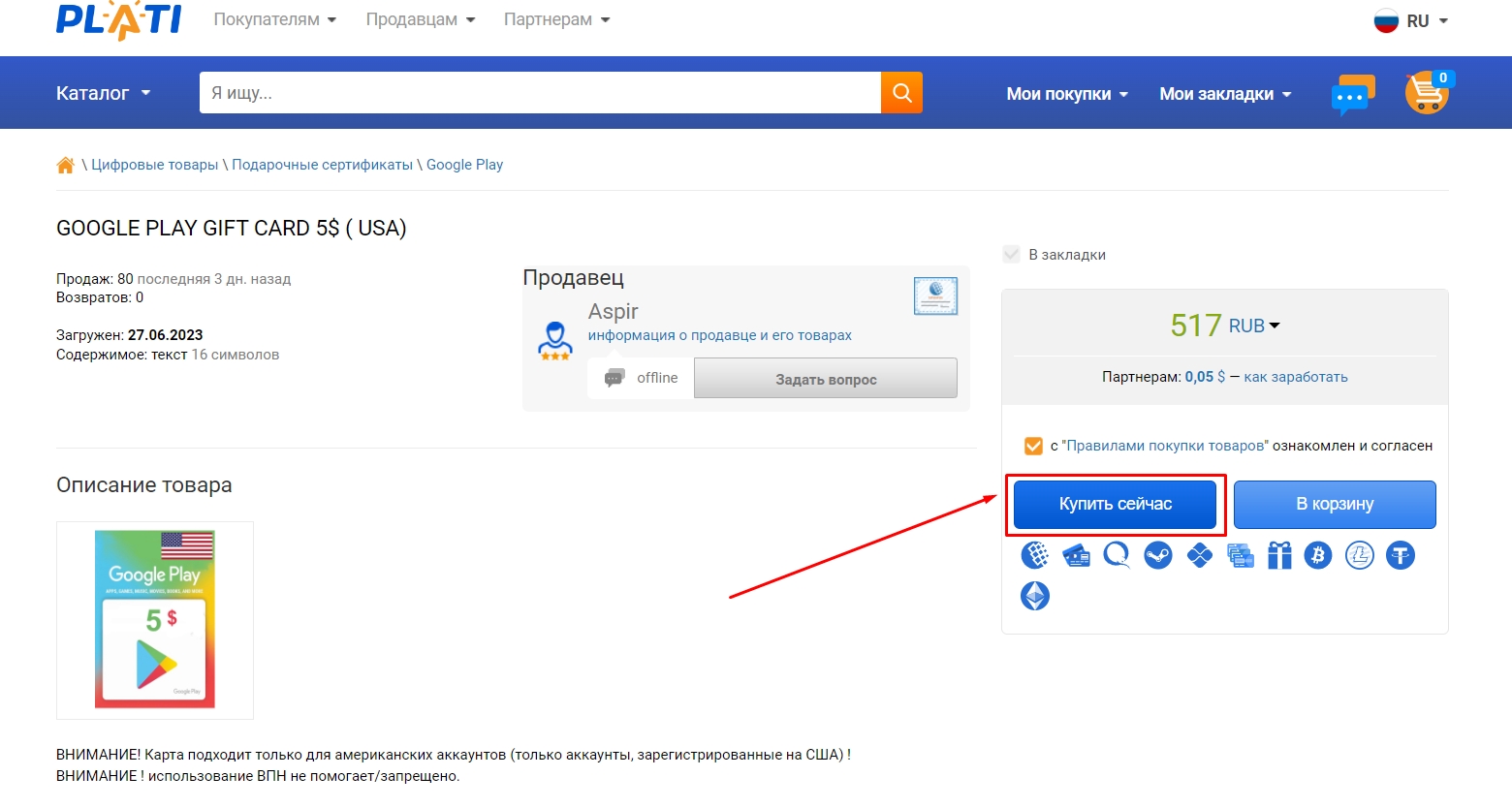Select the Bitcoin payment icon
This screenshot has height=808, width=1512.
[1318, 555]
